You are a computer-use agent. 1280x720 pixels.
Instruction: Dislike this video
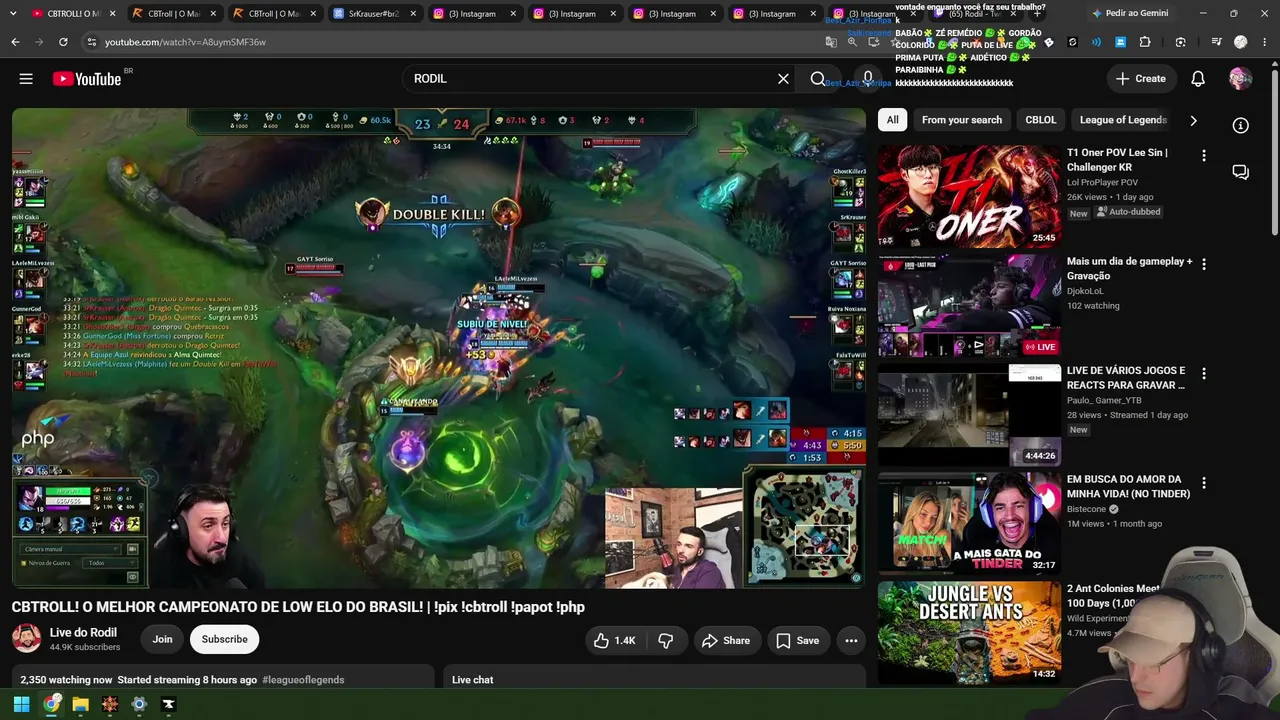point(666,640)
